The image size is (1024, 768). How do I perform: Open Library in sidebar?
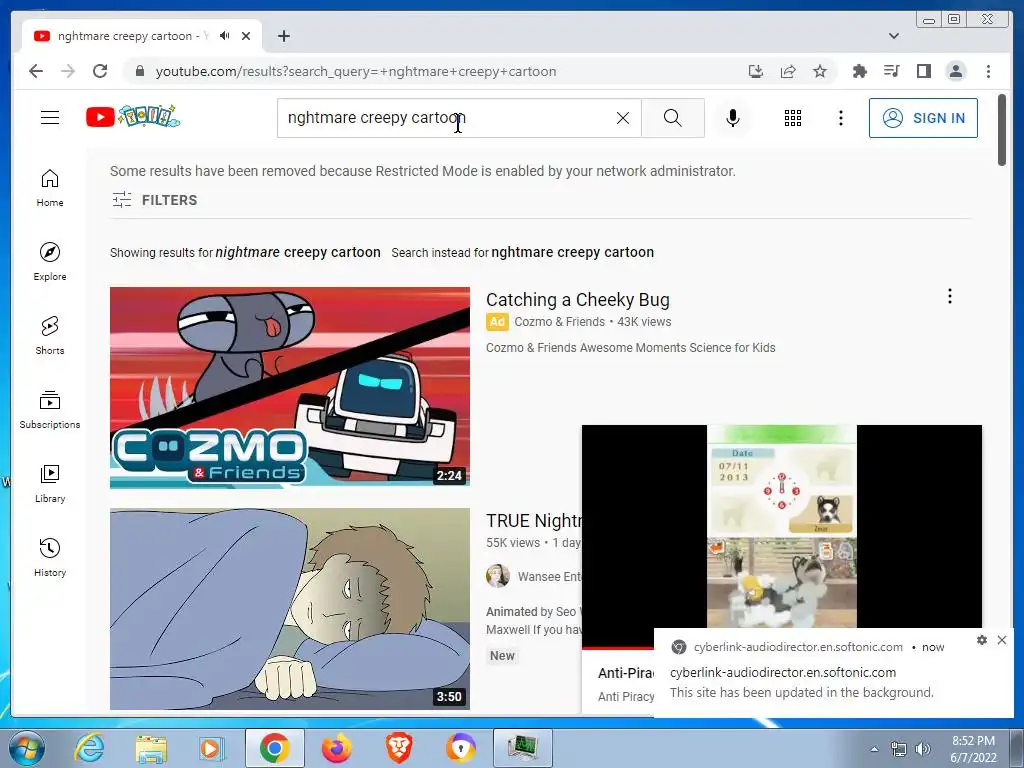[x=50, y=483]
